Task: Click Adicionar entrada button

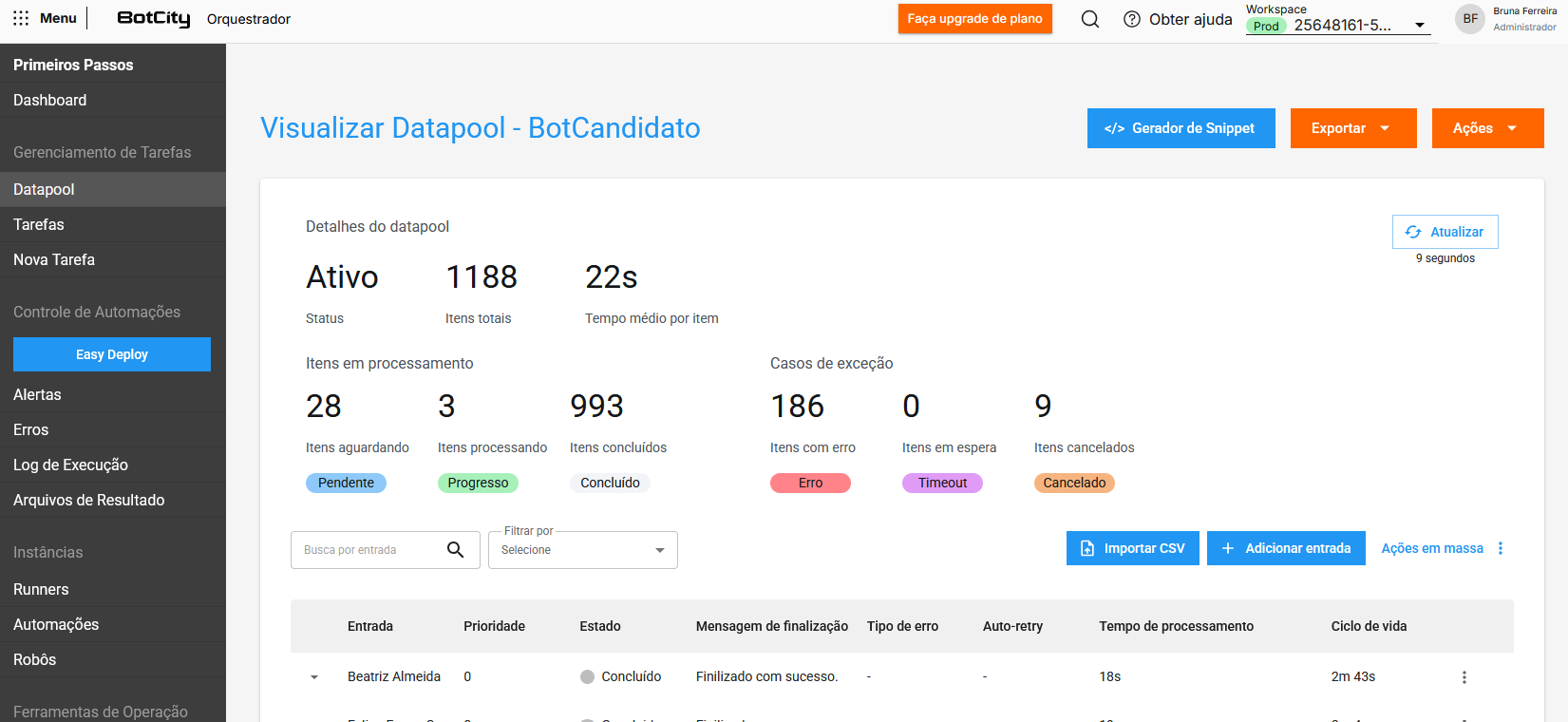Action: 1285,548
